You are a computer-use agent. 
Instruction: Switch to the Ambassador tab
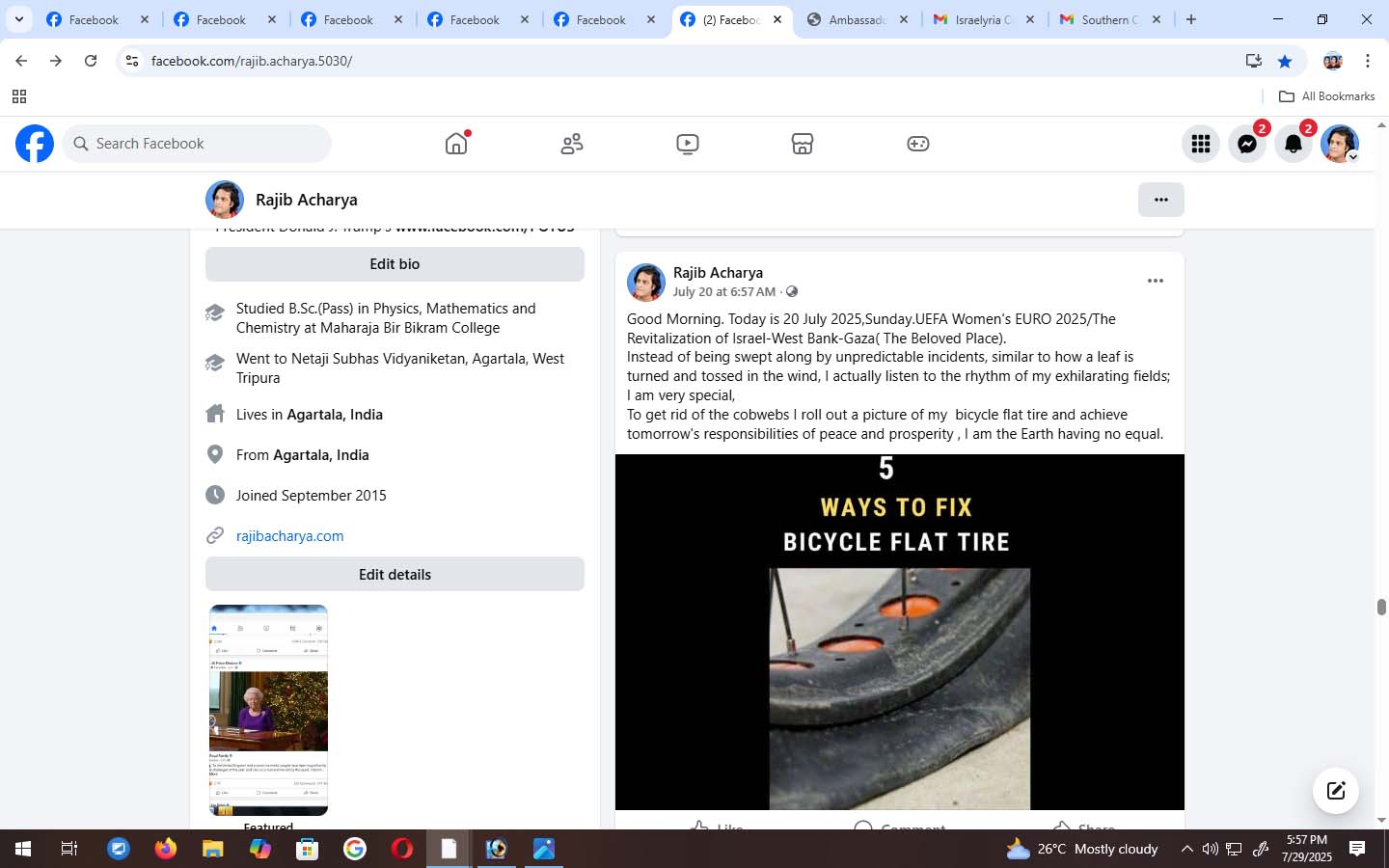pyautogui.click(x=857, y=19)
